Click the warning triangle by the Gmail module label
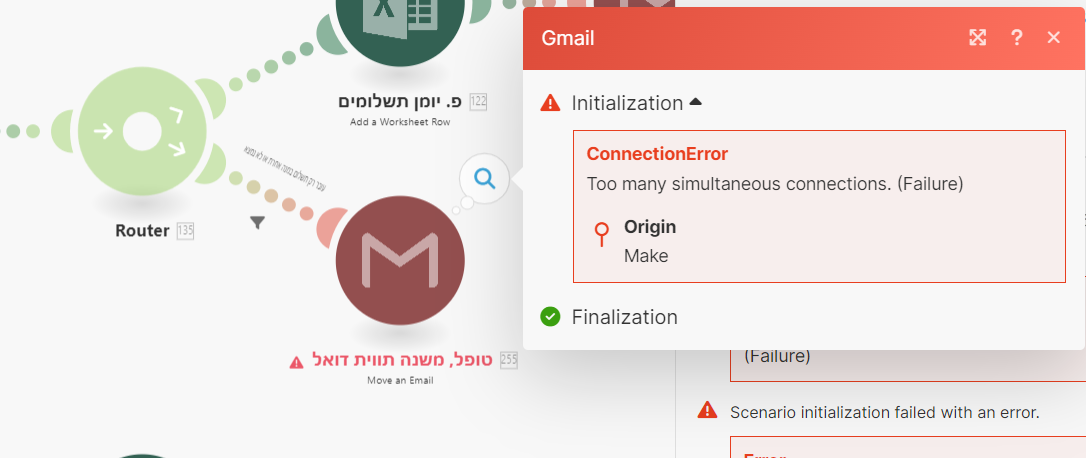The width and height of the screenshot is (1086, 458). pyautogui.click(x=296, y=361)
